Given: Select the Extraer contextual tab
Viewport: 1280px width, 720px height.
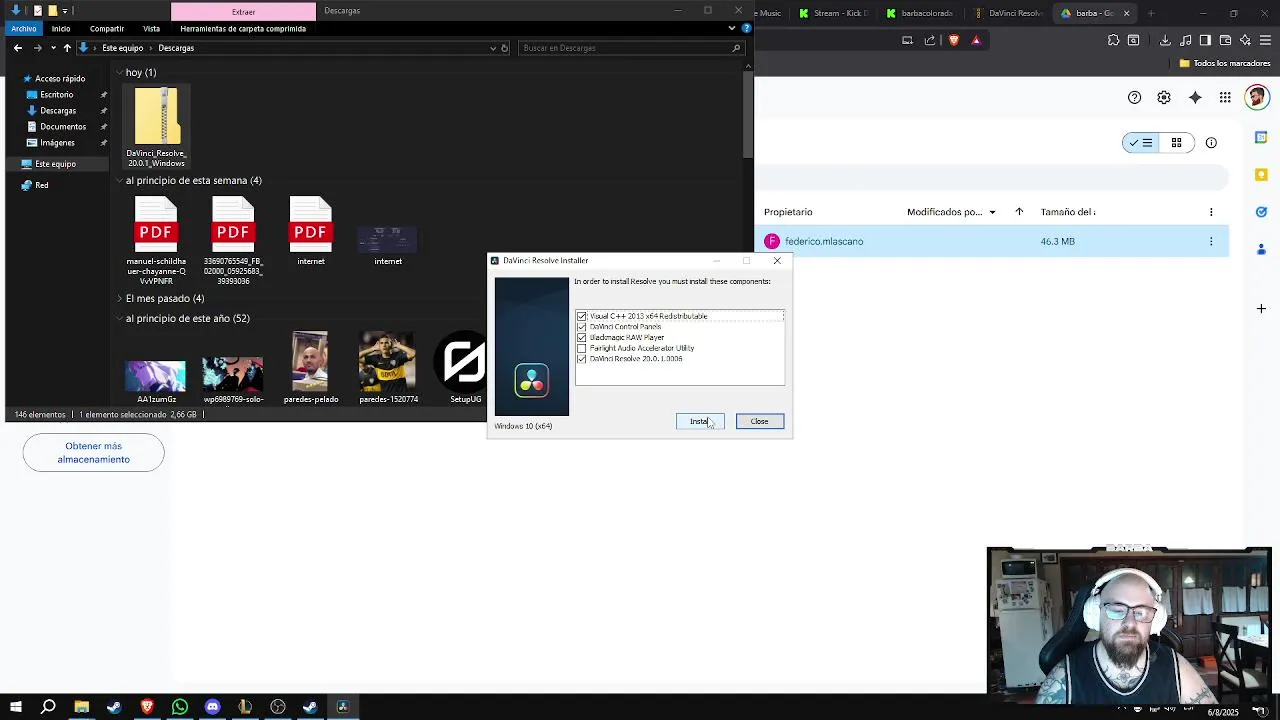Looking at the screenshot, I should [x=243, y=11].
